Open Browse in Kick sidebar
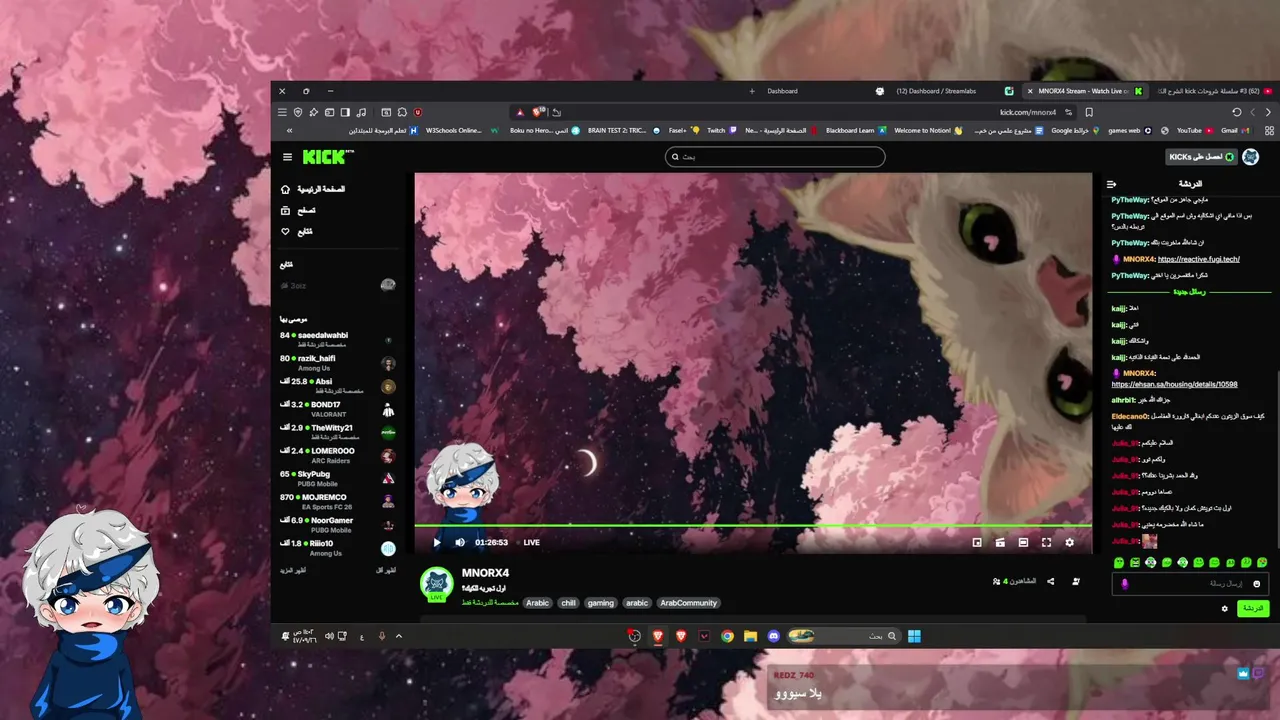1280x720 pixels. coord(298,211)
